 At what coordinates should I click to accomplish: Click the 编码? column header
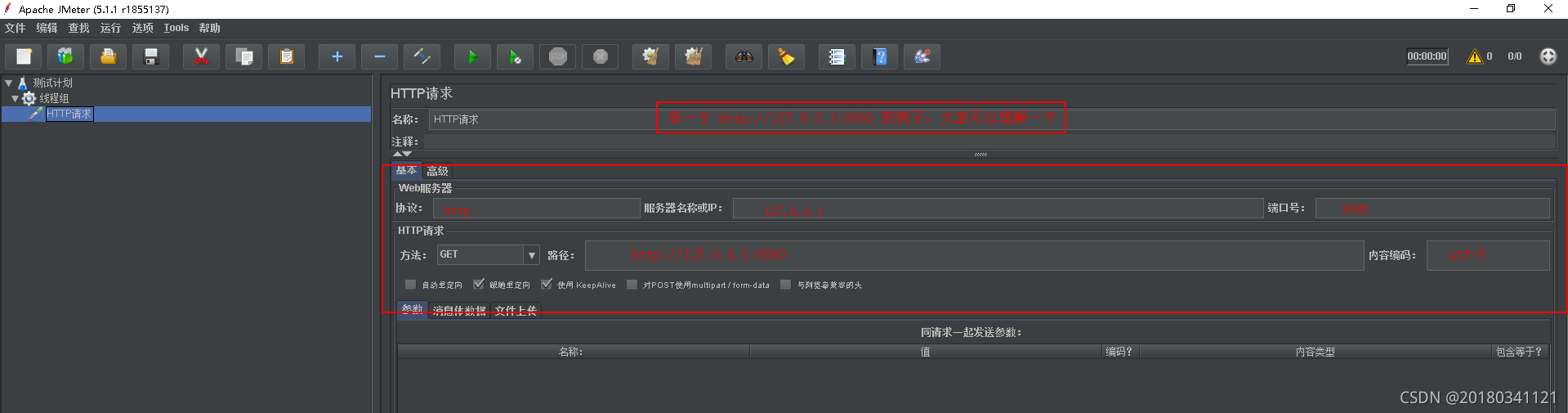coord(1120,352)
